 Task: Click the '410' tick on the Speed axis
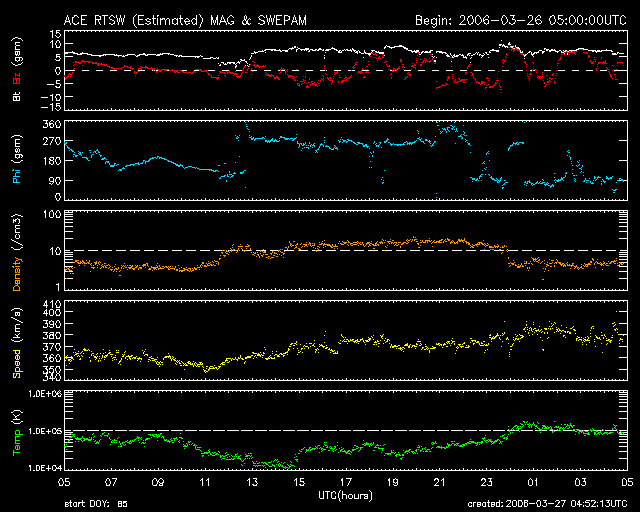(52, 304)
